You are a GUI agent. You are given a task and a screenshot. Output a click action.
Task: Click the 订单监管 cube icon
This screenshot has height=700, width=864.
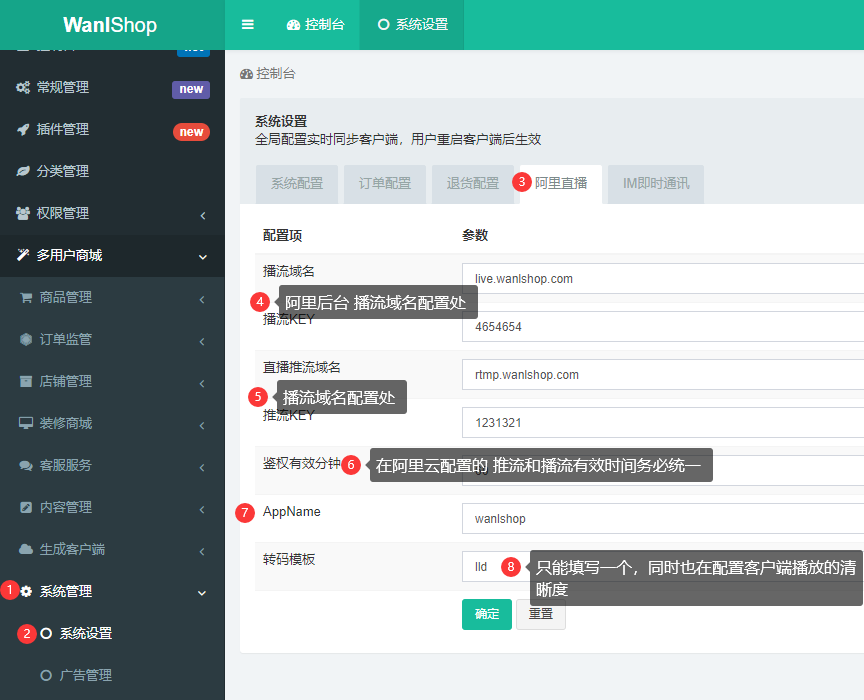click(x=26, y=340)
